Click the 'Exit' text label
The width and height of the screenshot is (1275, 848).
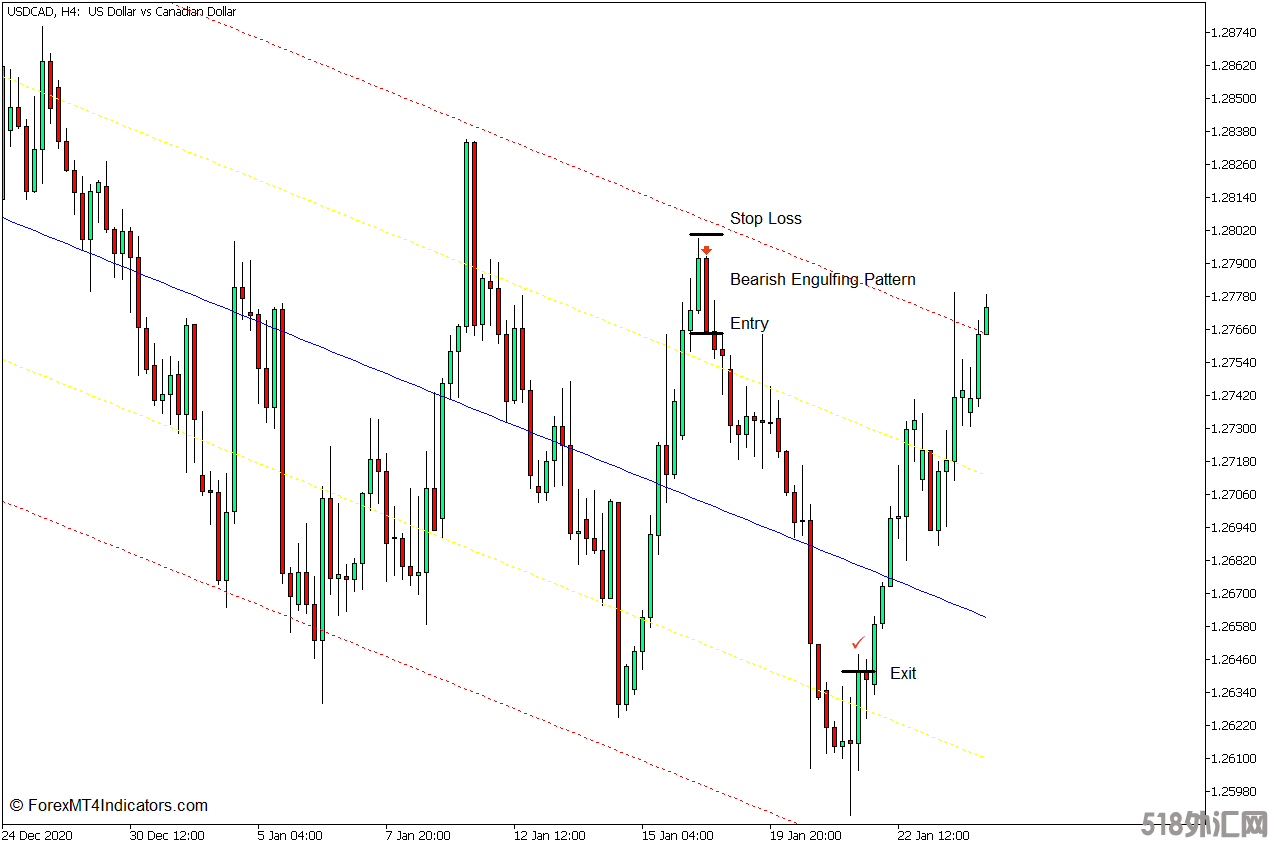coord(903,673)
